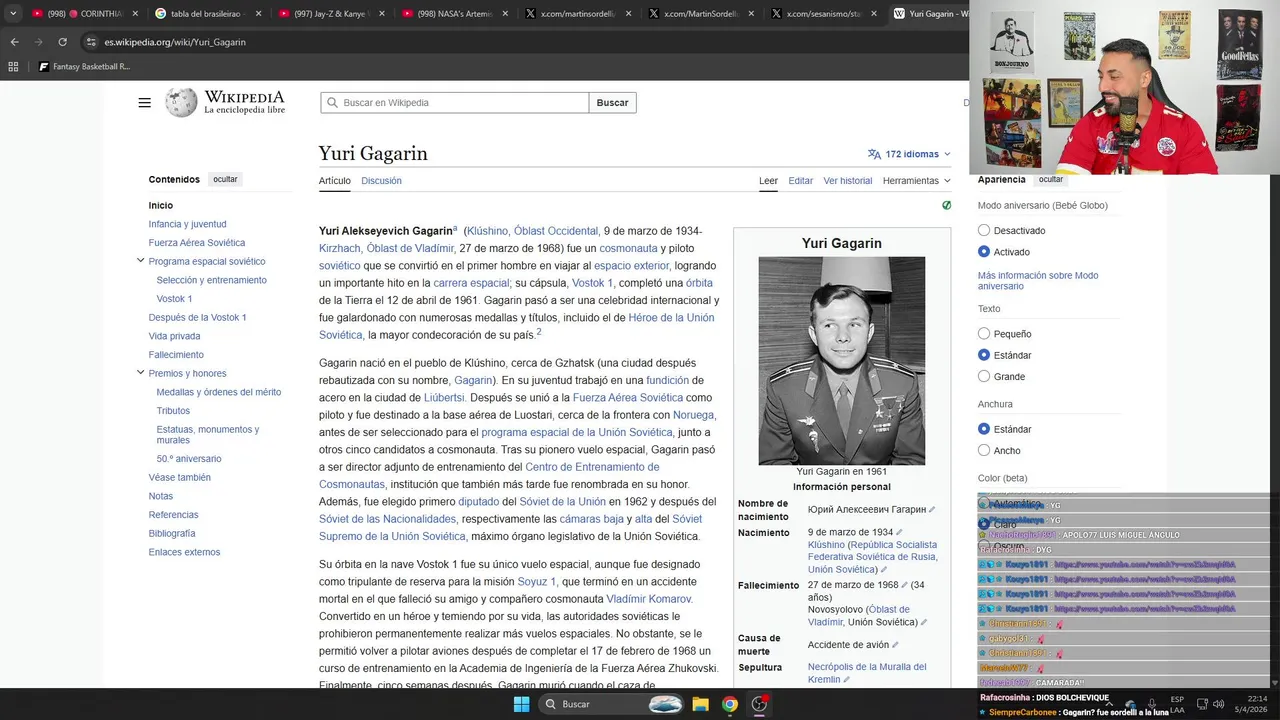Edit pencil next to Accidente de avión

(895, 645)
